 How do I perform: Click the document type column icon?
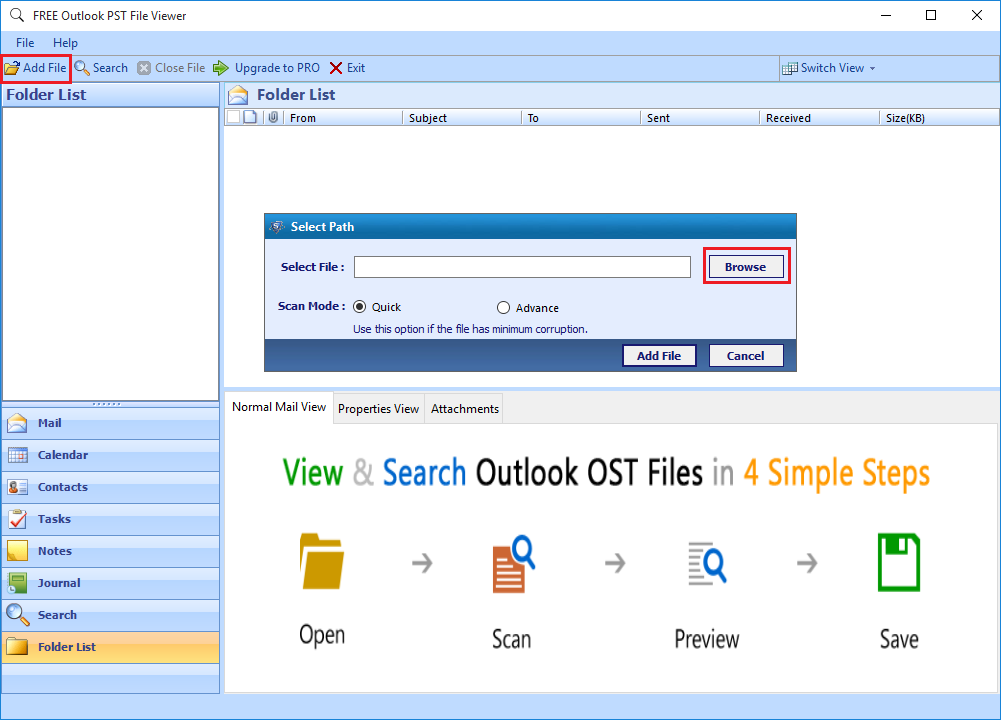coord(250,117)
